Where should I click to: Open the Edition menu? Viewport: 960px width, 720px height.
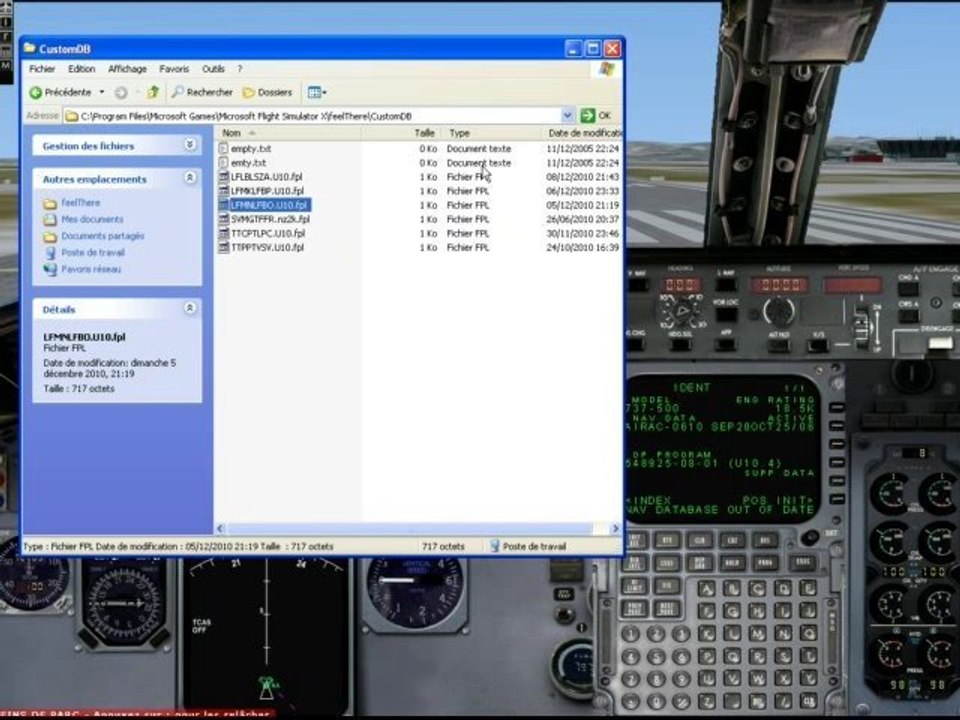[x=81, y=69]
